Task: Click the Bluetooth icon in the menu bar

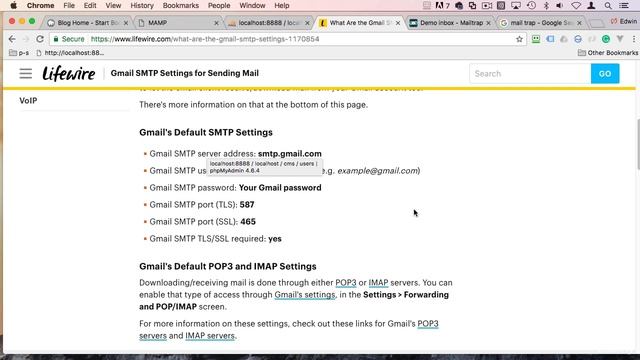Action: tap(546, 6)
